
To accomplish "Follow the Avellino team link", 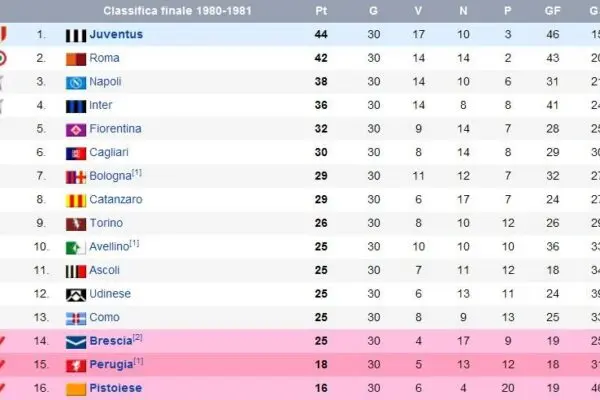I will point(110,247).
